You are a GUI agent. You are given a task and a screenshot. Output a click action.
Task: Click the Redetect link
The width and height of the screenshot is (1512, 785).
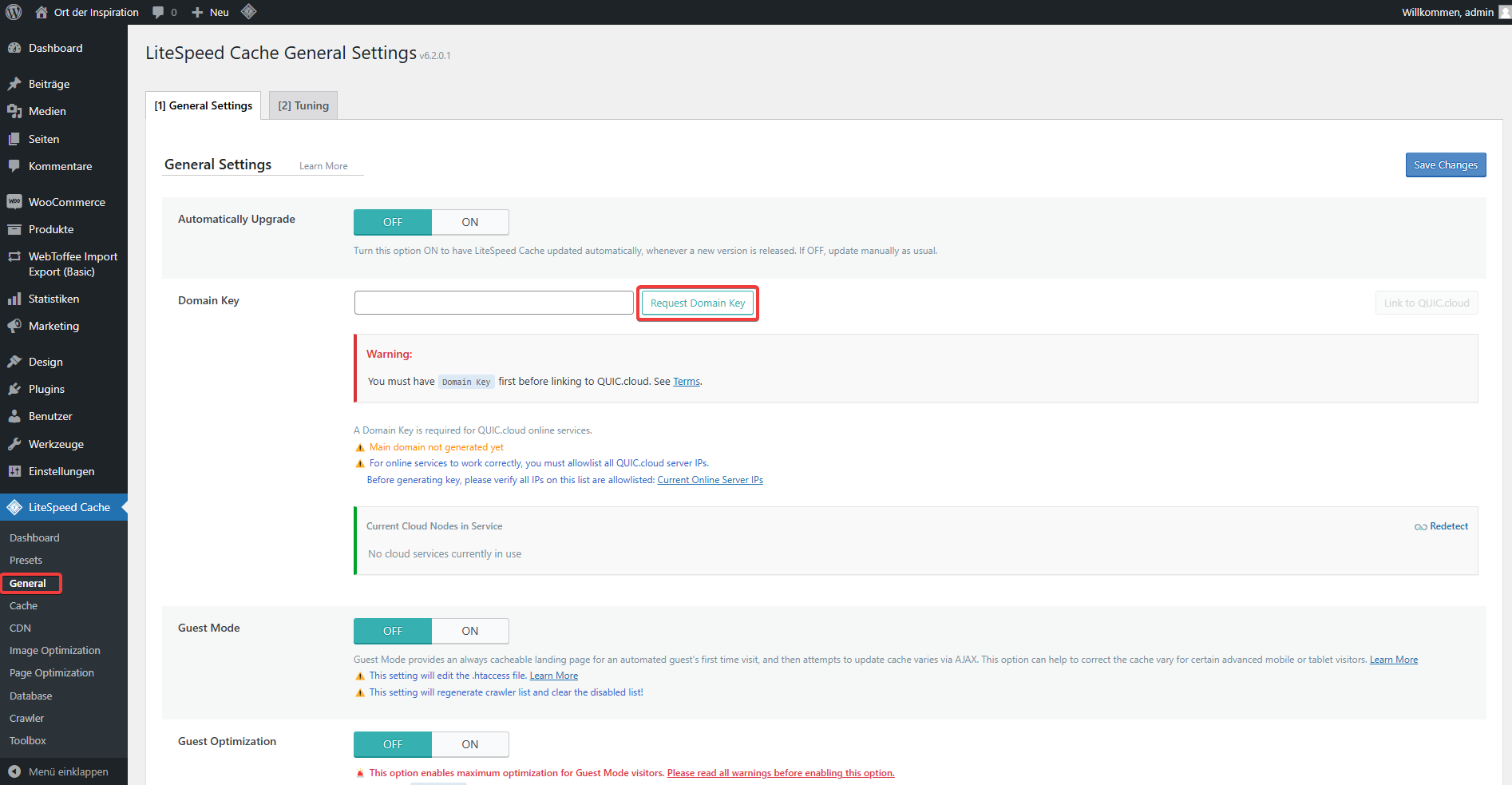(1449, 526)
